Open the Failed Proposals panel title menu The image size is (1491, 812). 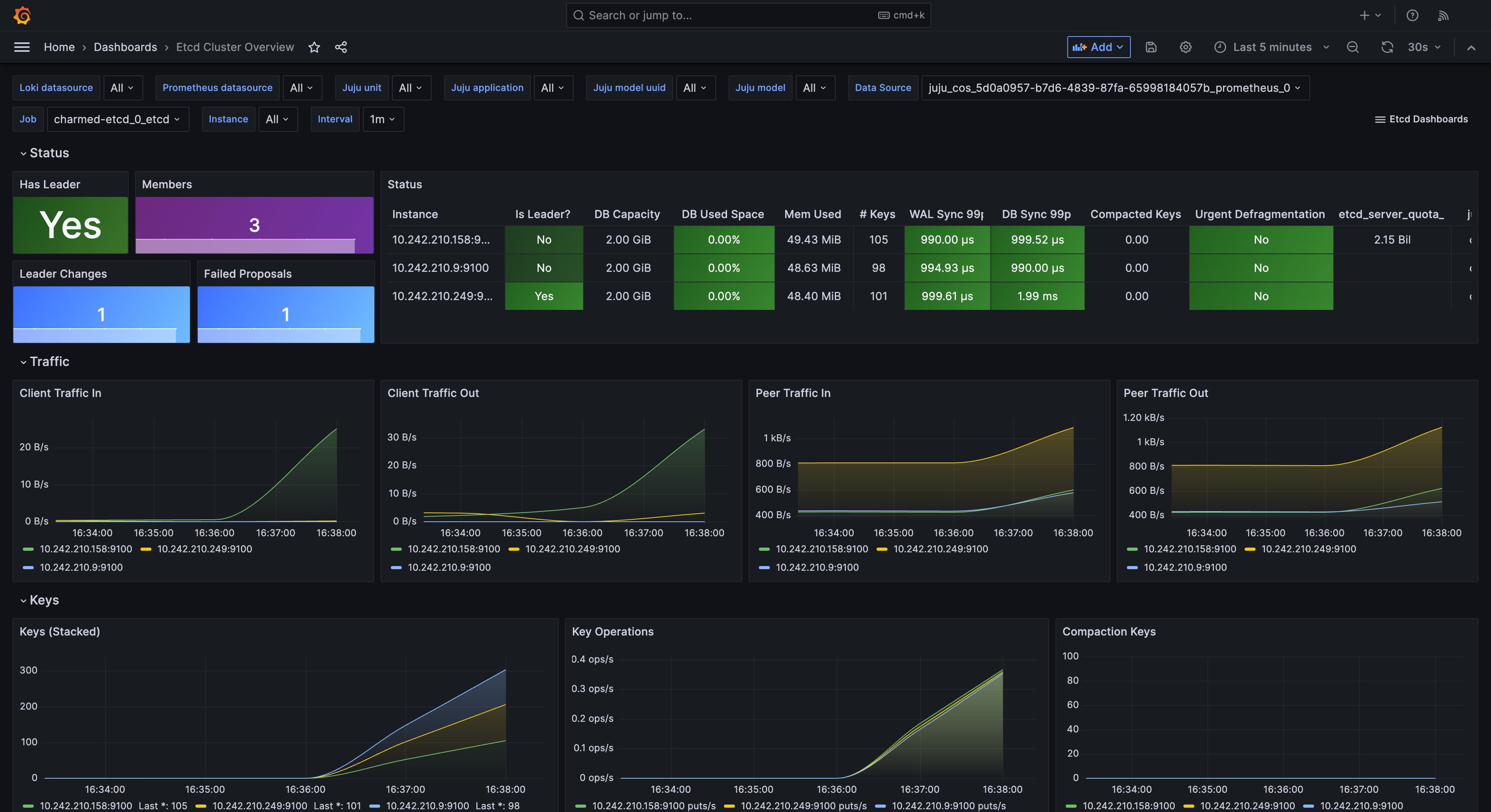247,274
